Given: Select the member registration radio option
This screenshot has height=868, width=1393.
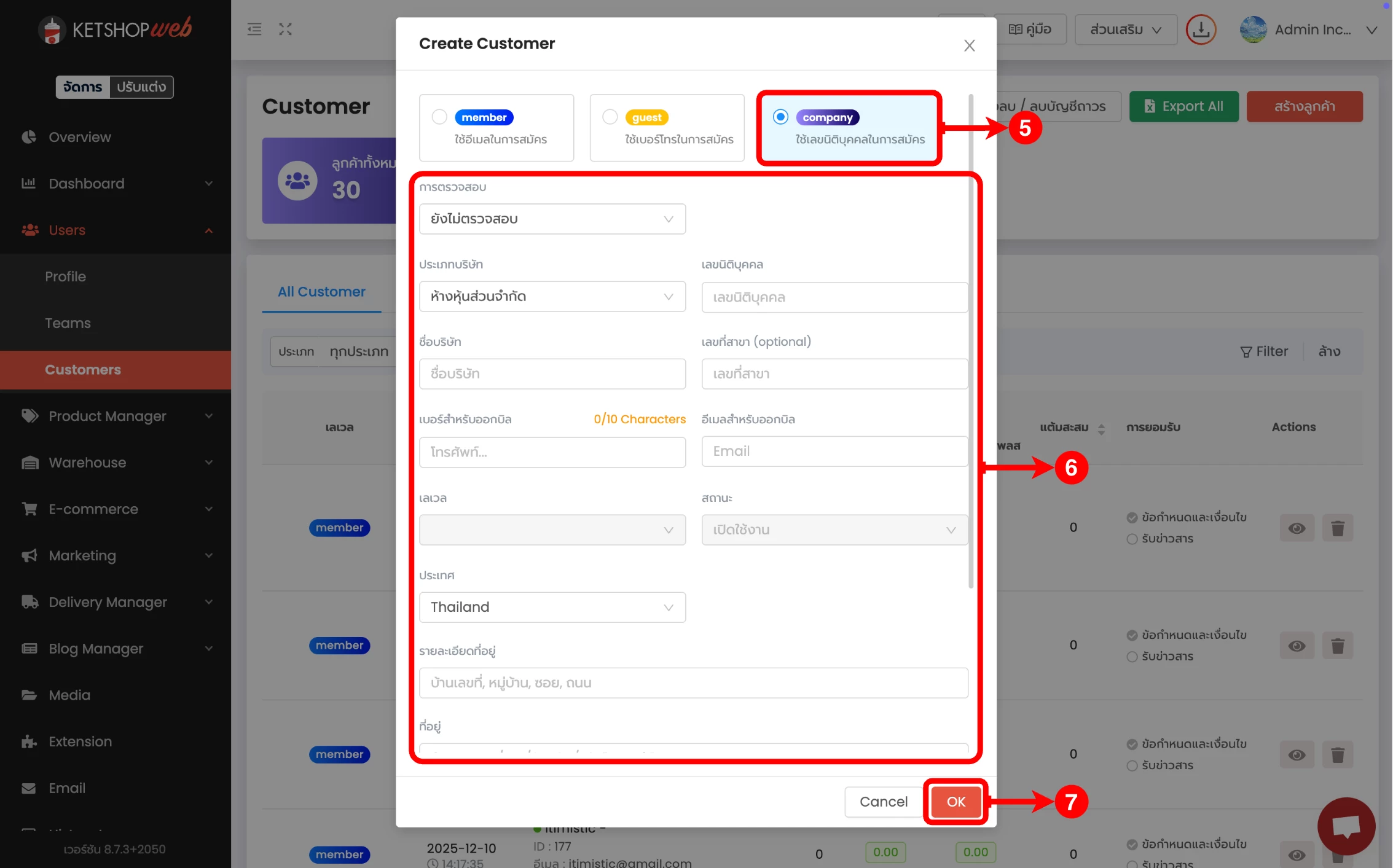Looking at the screenshot, I should coord(439,117).
